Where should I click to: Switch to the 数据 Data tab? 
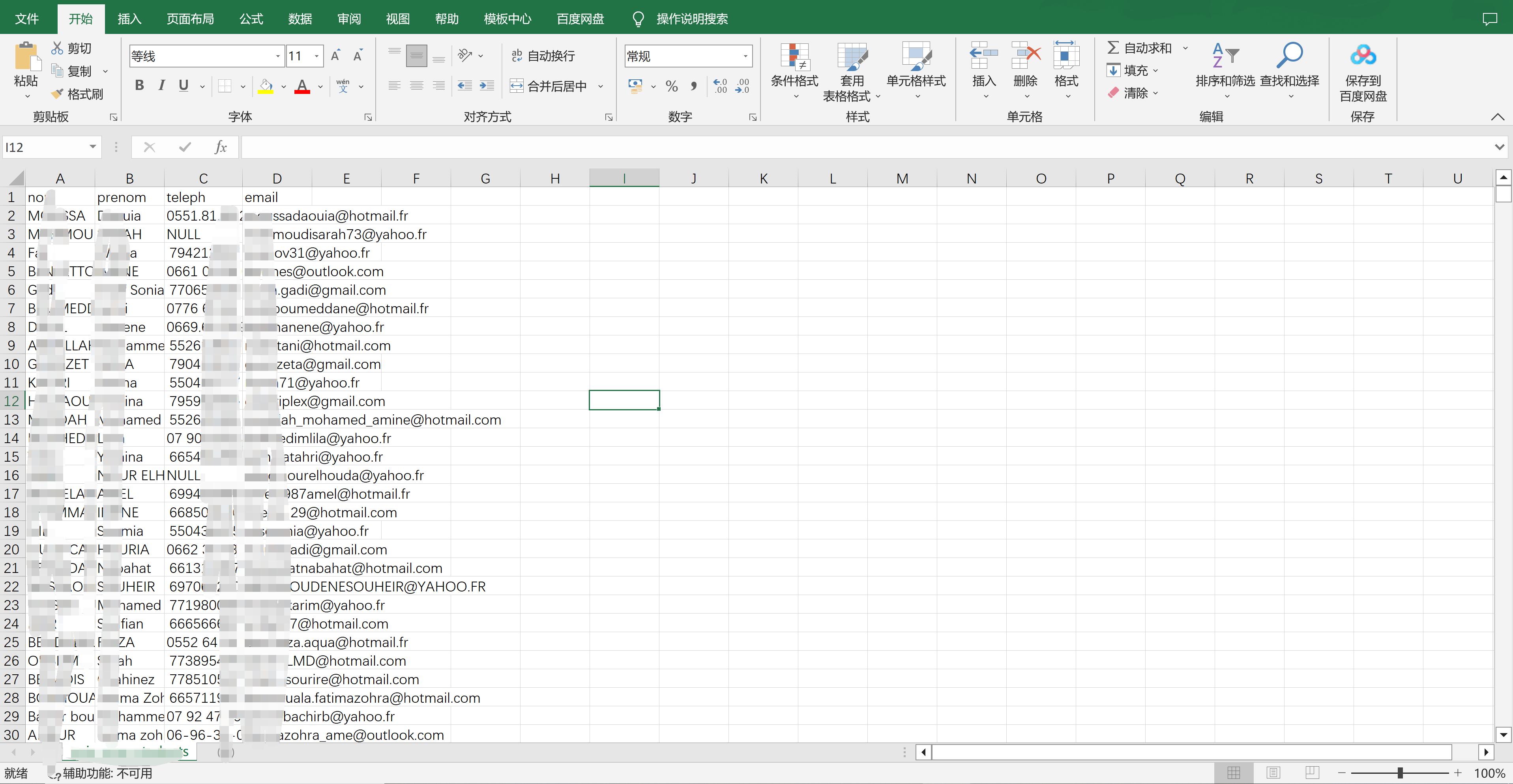tap(300, 19)
